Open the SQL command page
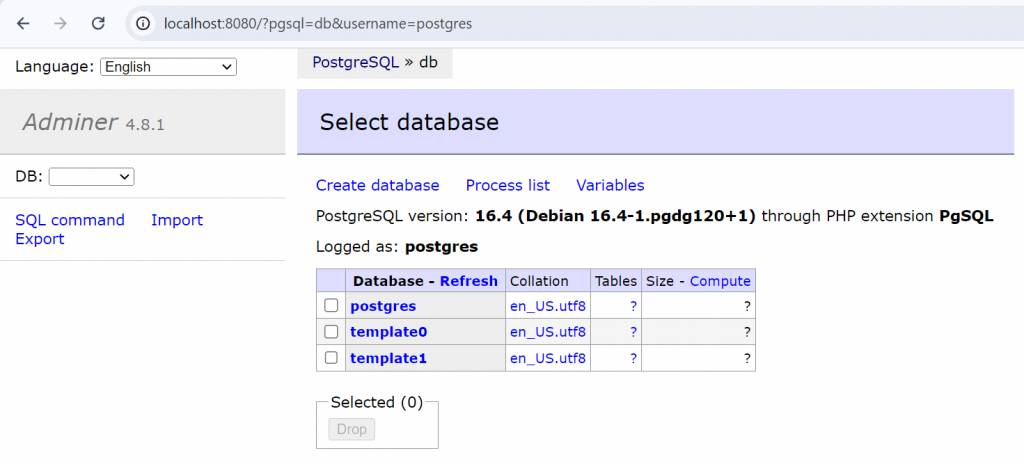This screenshot has height=464, width=1024. pos(70,220)
